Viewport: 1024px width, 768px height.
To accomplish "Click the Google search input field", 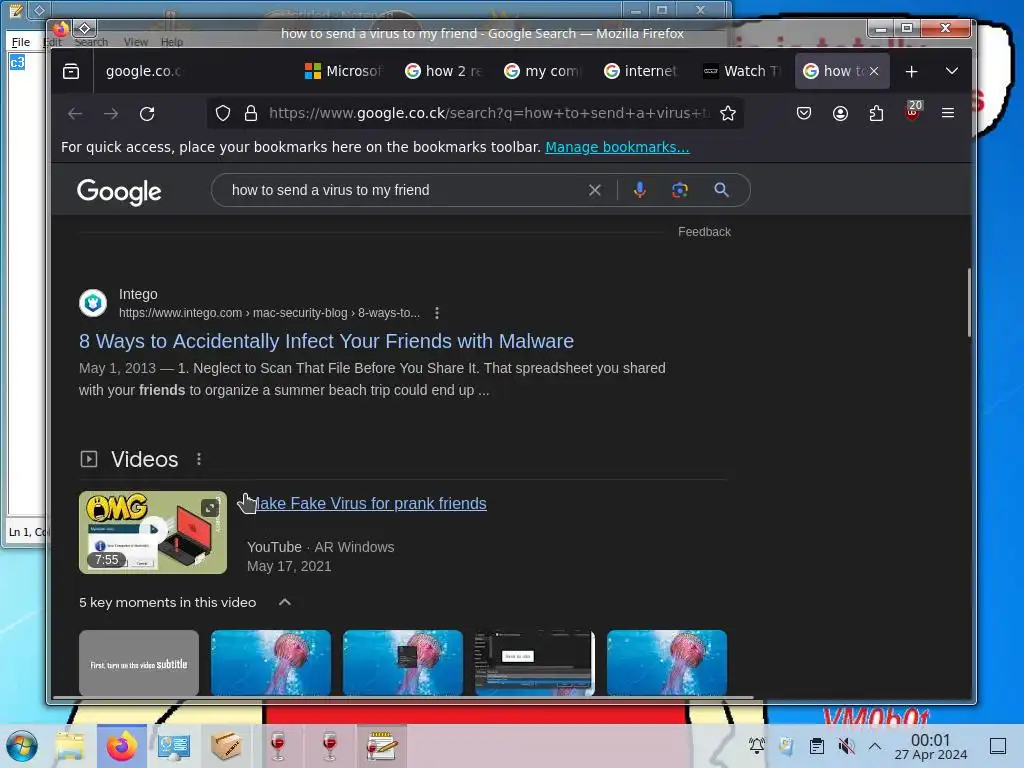I will pyautogui.click(x=405, y=190).
